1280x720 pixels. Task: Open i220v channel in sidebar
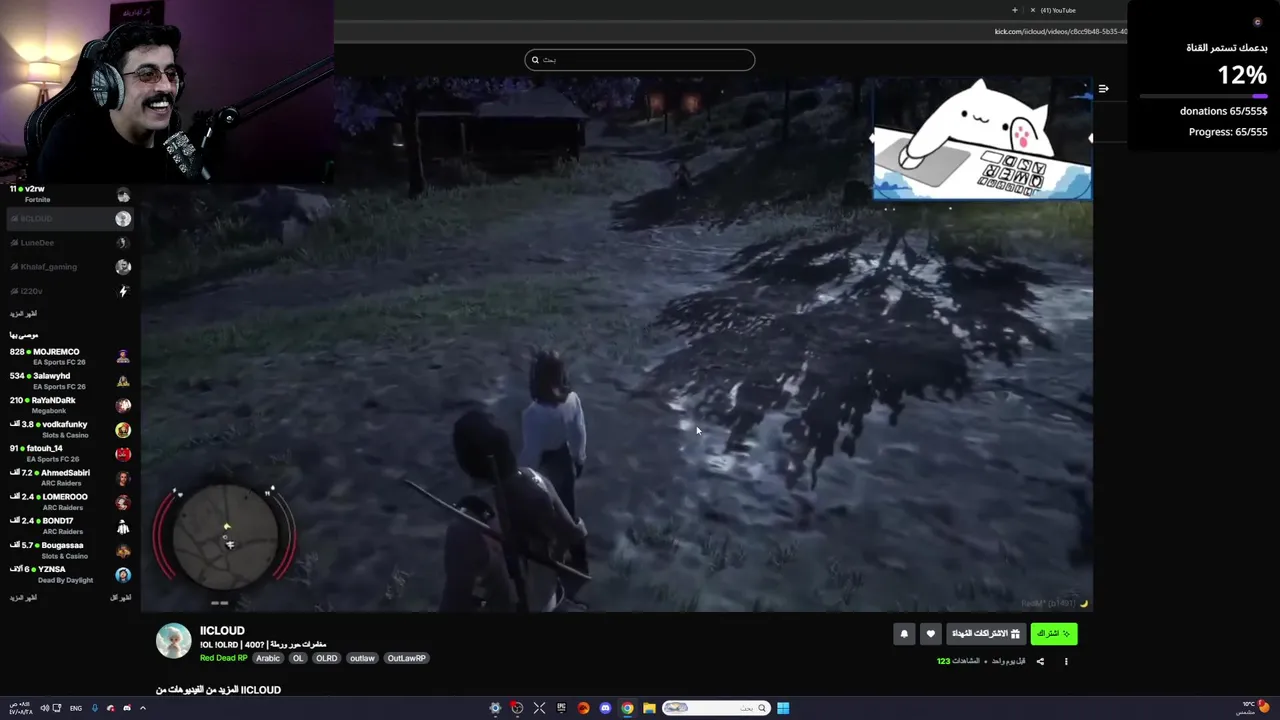pyautogui.click(x=70, y=291)
